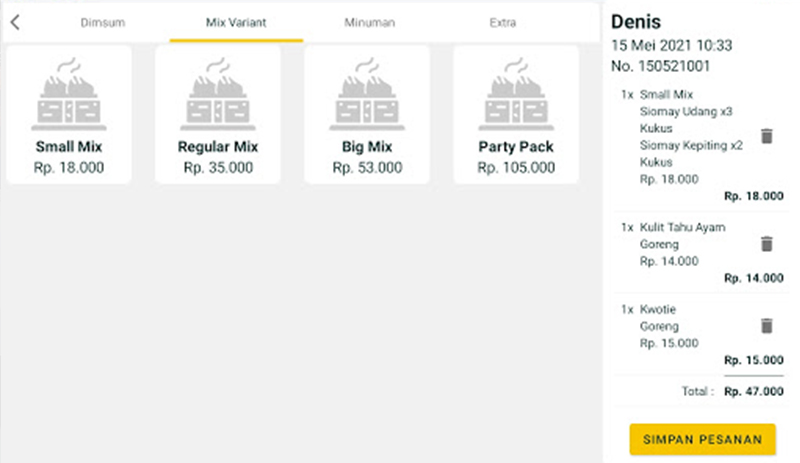Viewport: 800px width, 463px height.
Task: Click the Big Mix steamer icon
Action: [x=366, y=93]
